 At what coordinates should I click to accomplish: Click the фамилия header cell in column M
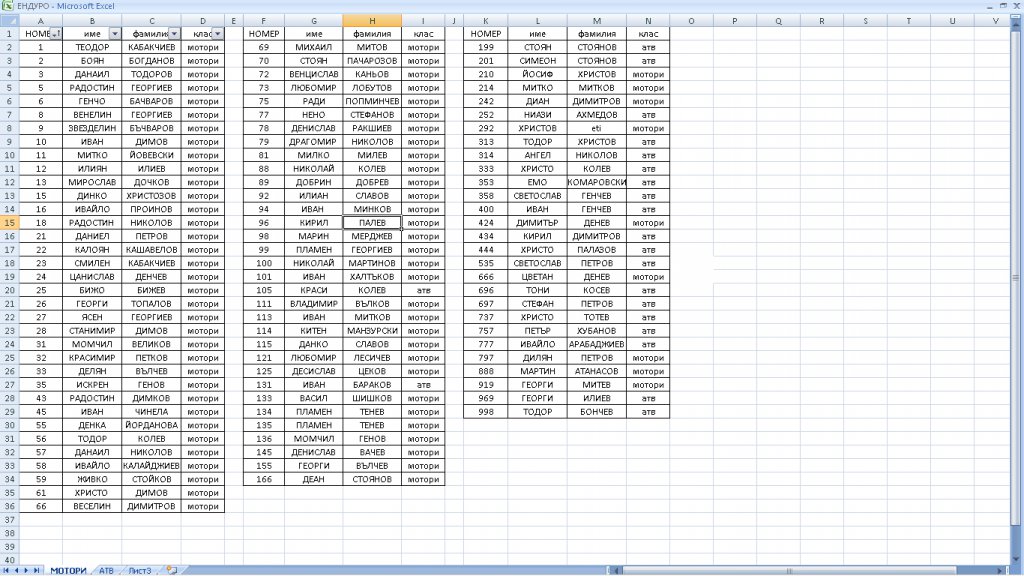pos(597,34)
